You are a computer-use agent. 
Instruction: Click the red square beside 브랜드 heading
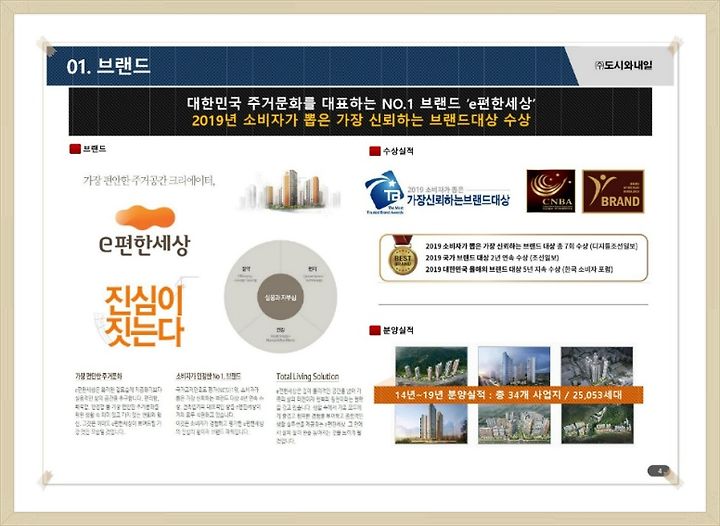[x=75, y=149]
